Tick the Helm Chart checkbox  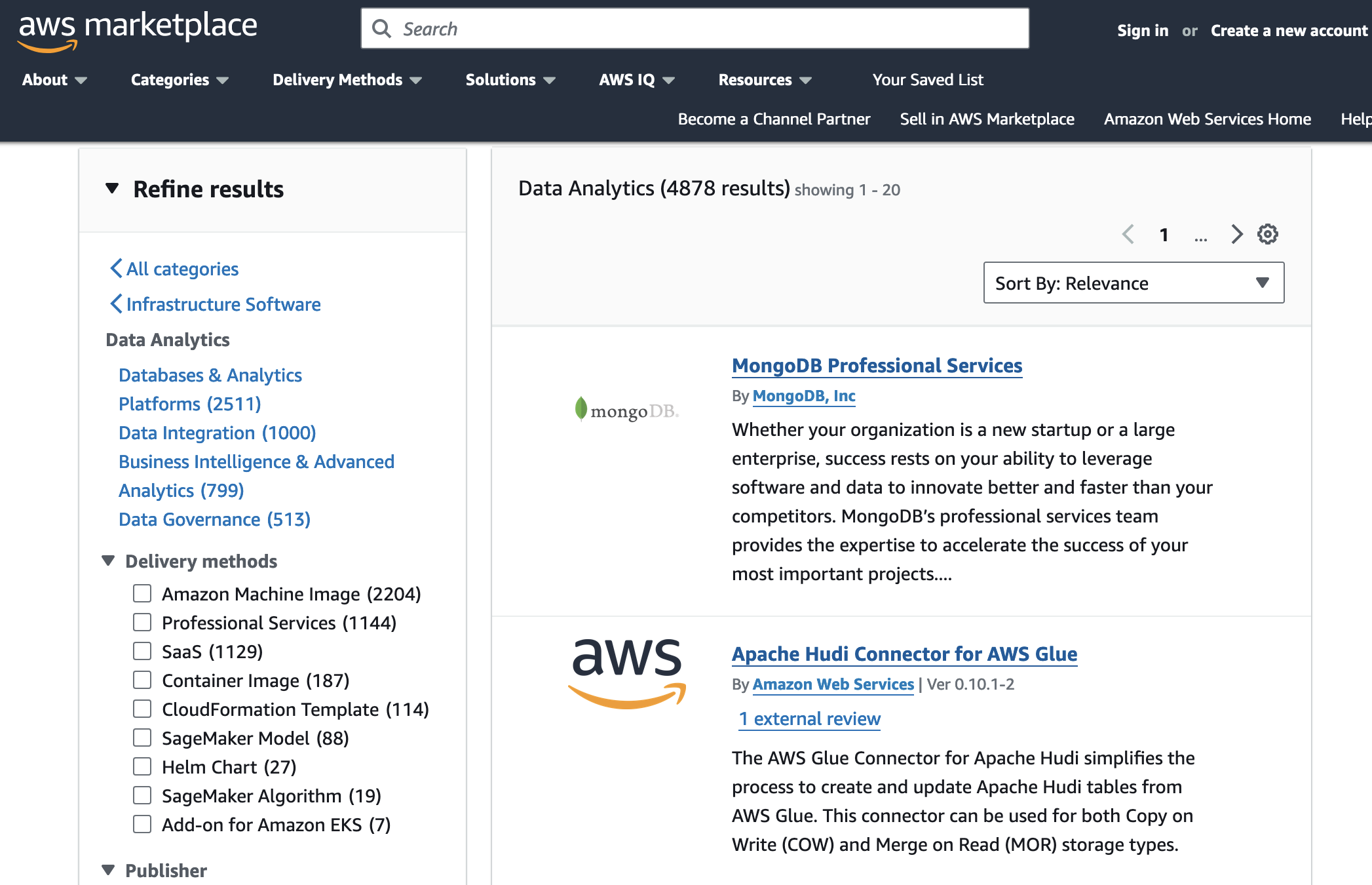click(x=142, y=766)
